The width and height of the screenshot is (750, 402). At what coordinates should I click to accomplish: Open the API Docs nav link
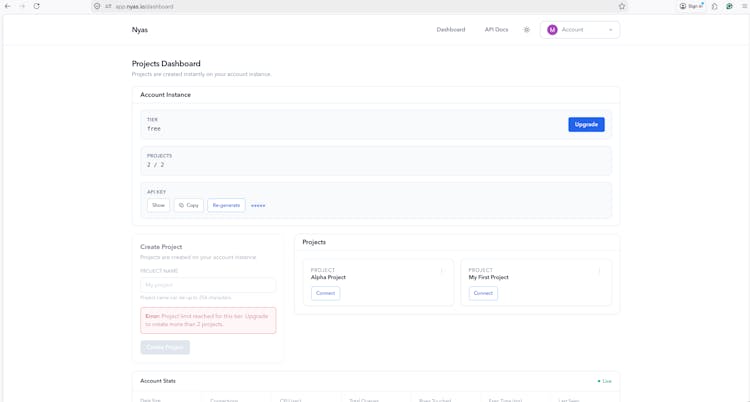click(496, 30)
